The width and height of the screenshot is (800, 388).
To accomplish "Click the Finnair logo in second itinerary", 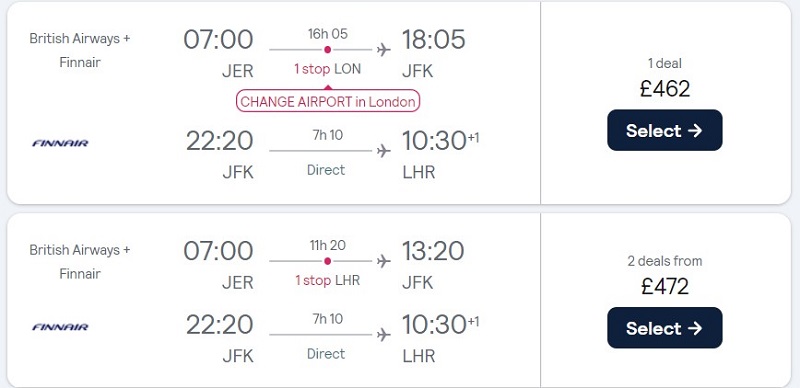I will [x=60, y=327].
